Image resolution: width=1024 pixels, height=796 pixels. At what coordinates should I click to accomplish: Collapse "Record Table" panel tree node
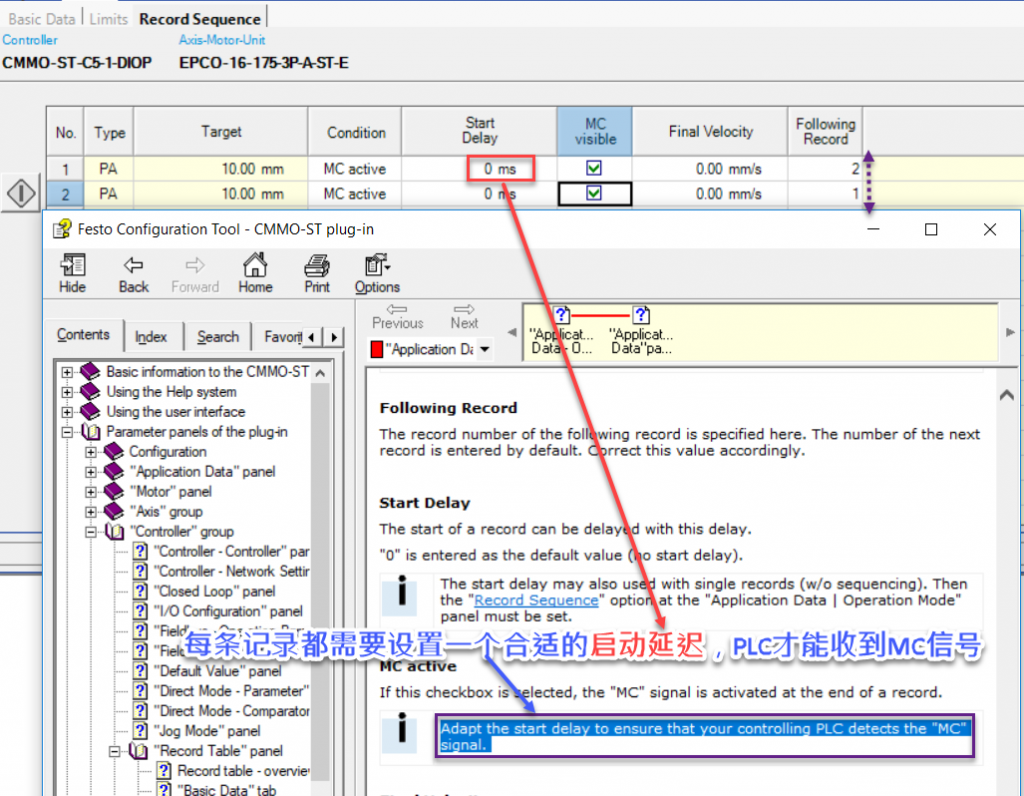114,751
